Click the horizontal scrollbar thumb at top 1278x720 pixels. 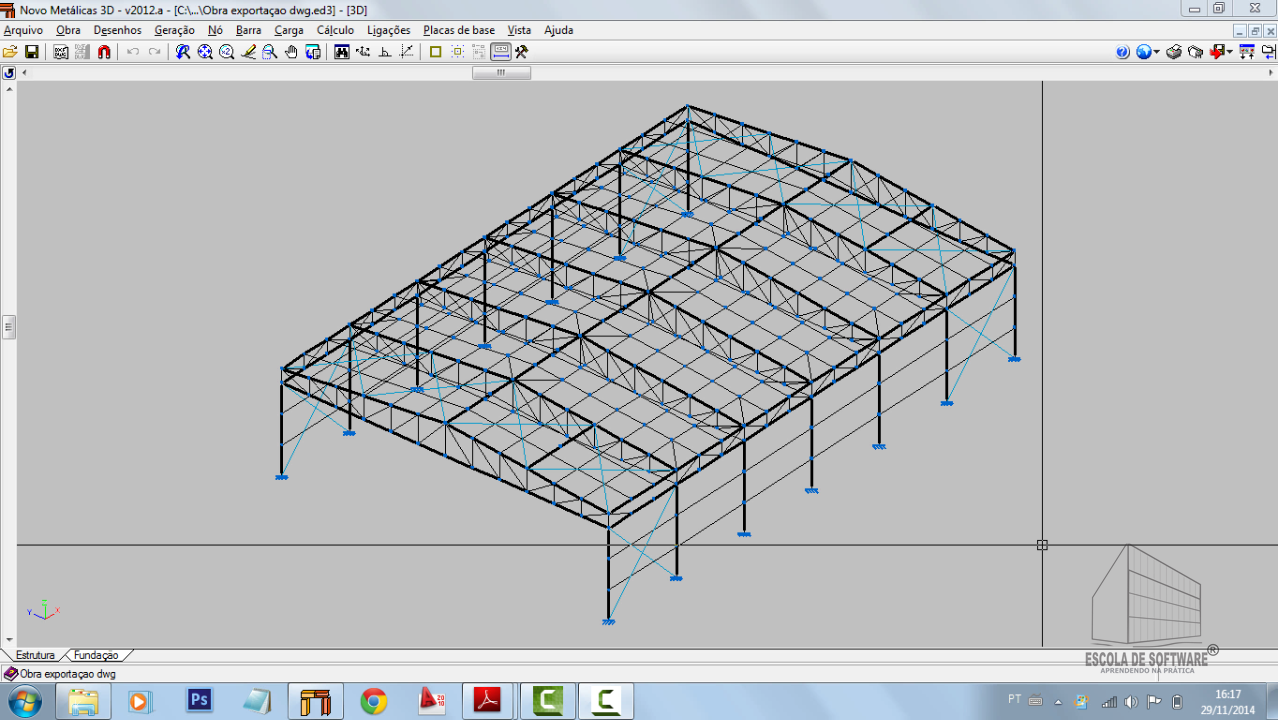pos(501,73)
